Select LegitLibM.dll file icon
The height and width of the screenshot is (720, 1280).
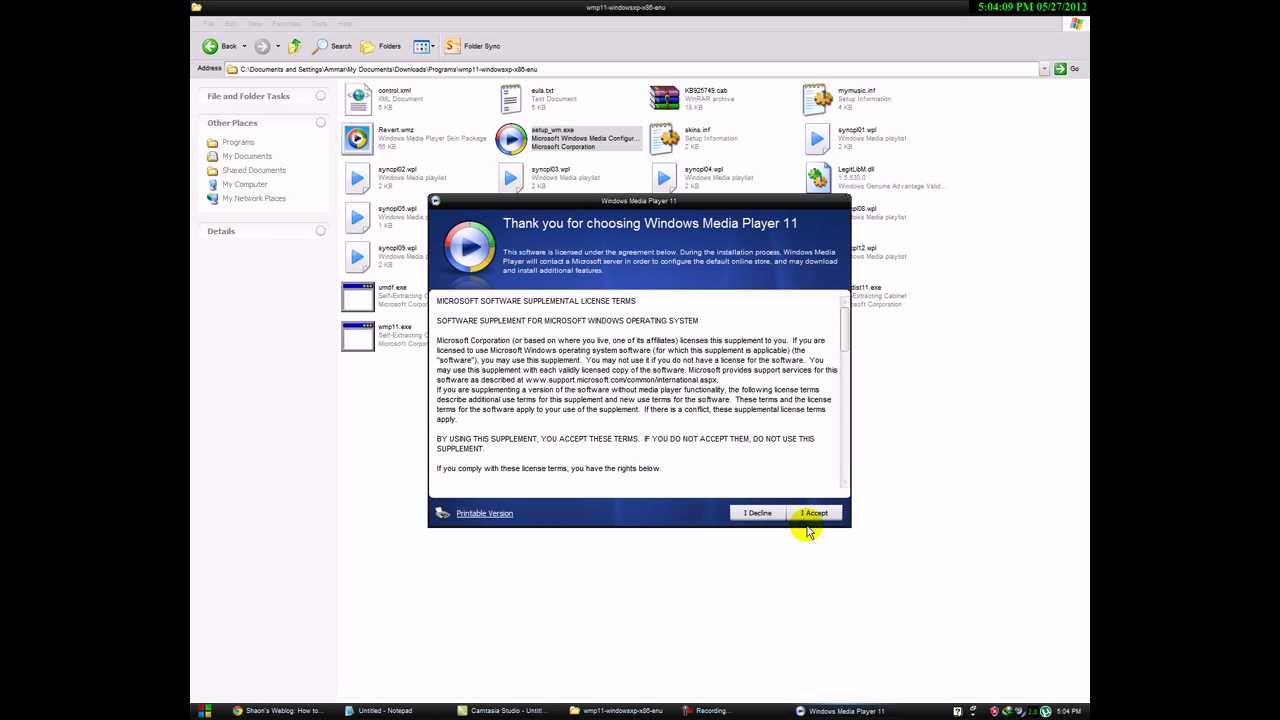818,178
